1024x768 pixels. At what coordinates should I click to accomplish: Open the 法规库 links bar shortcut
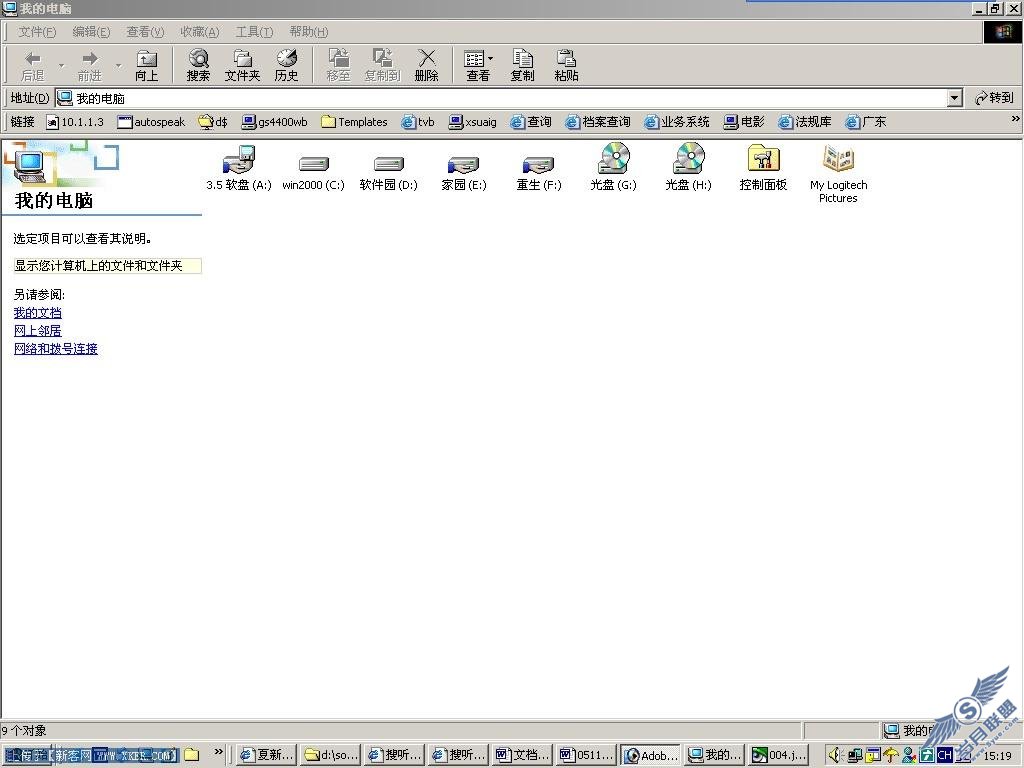click(x=805, y=122)
